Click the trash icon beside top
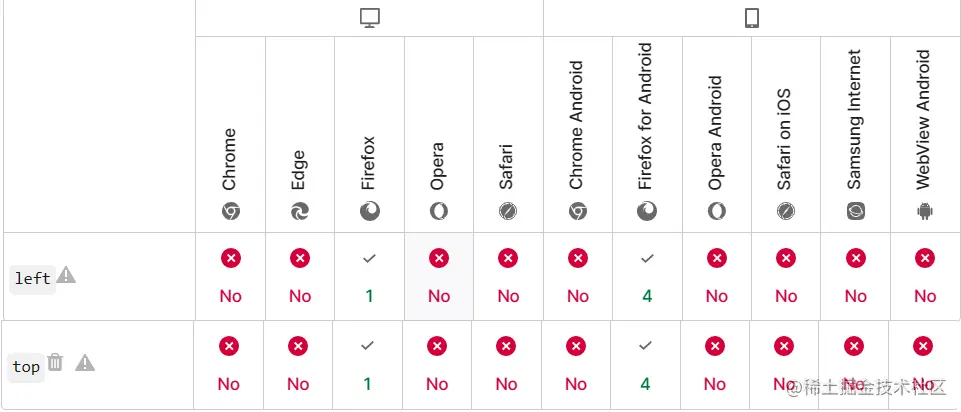961x412 pixels. point(56,363)
